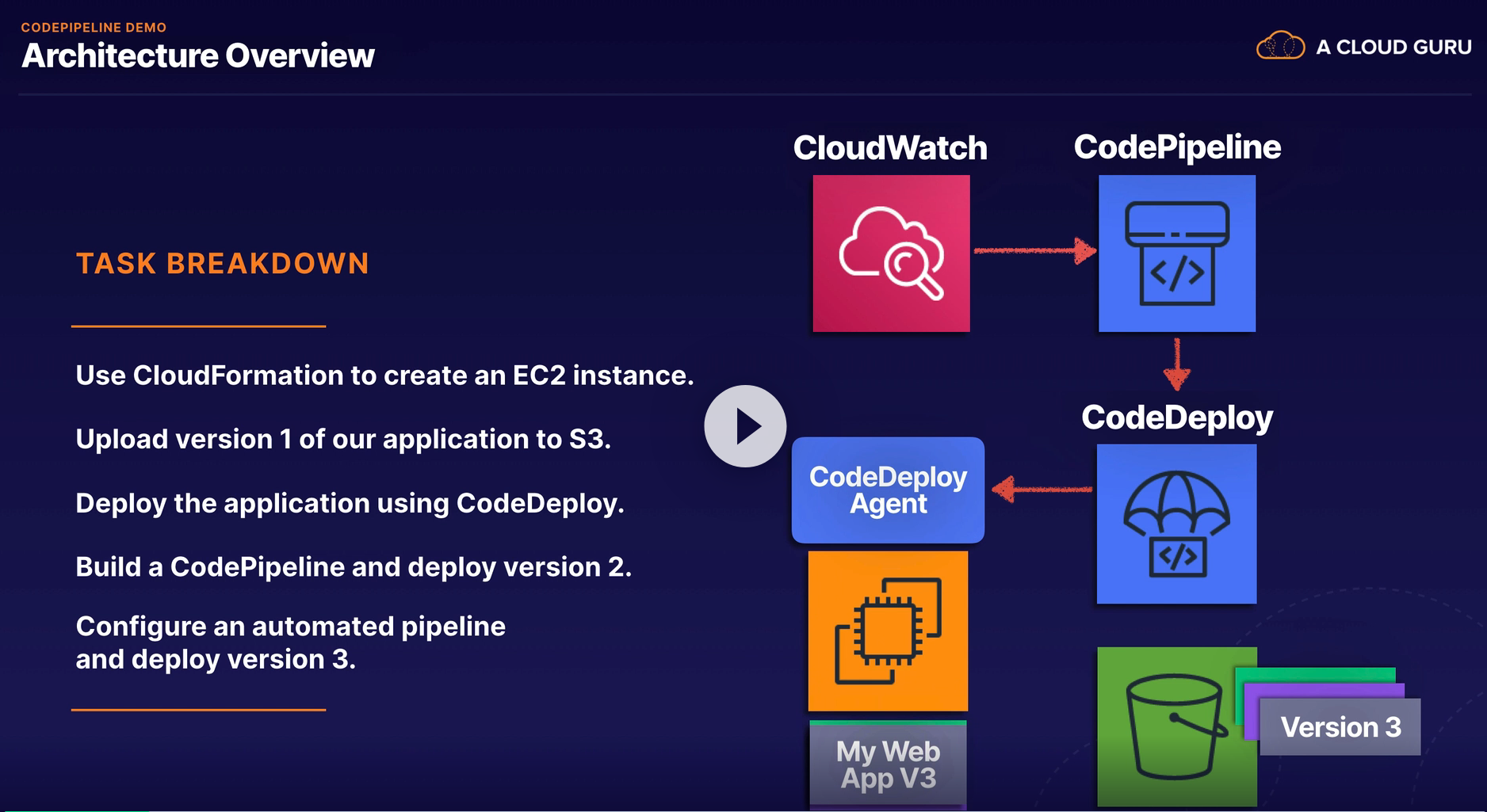Select the CodeDeploy Agent box
This screenshot has width=1487, height=812.
pyautogui.click(x=888, y=490)
